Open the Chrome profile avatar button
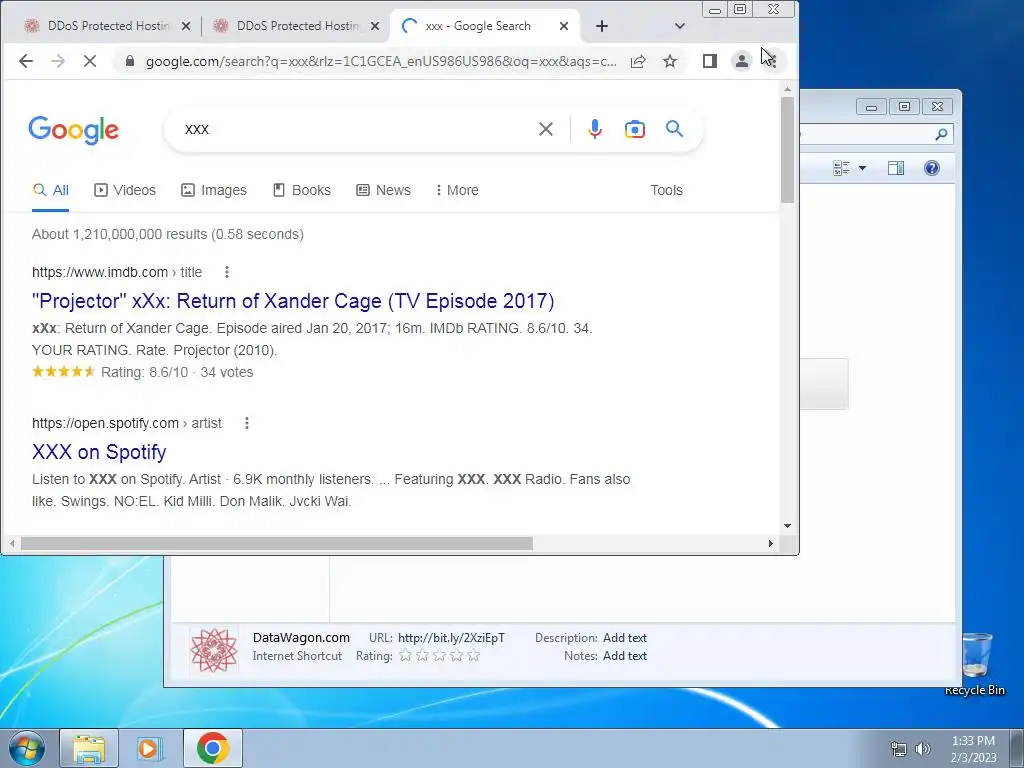The image size is (1024, 768). (x=741, y=61)
